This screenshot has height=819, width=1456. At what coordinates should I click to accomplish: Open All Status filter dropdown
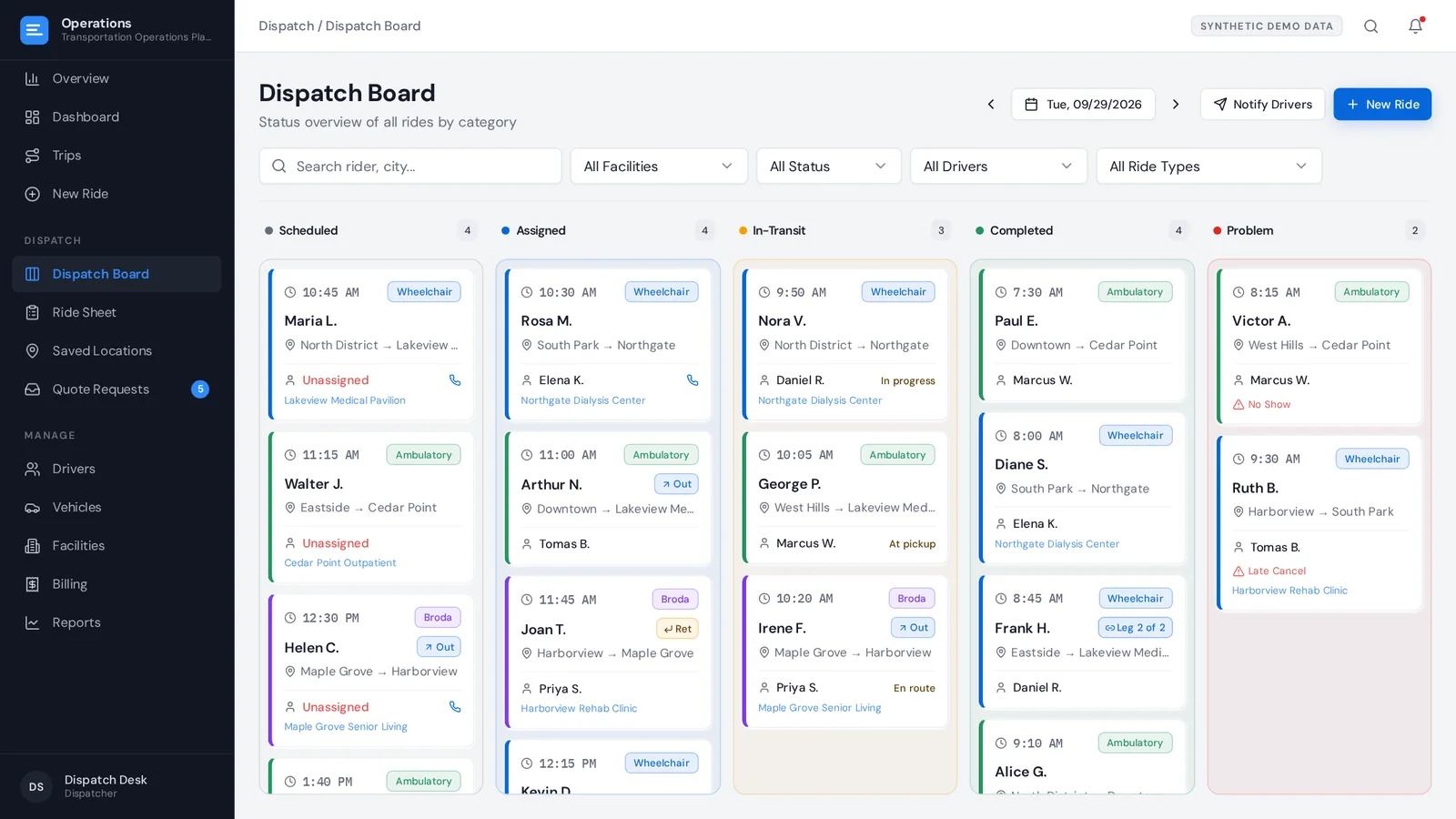(x=828, y=167)
